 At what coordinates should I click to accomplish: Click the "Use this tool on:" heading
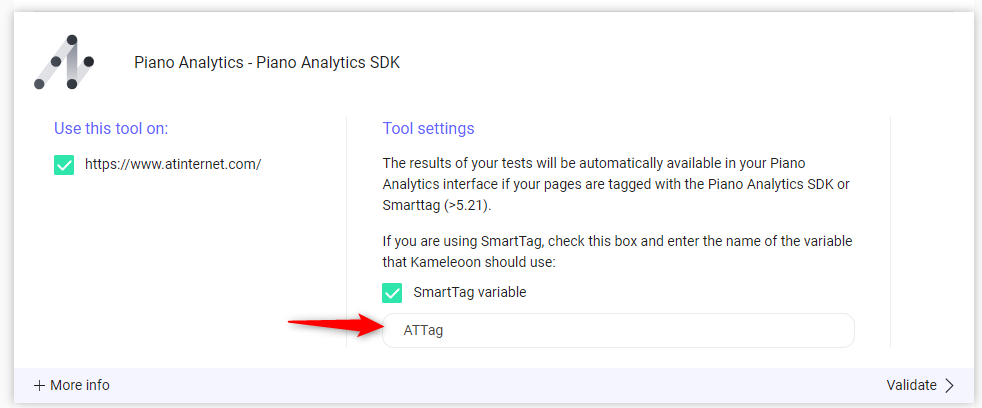click(111, 128)
